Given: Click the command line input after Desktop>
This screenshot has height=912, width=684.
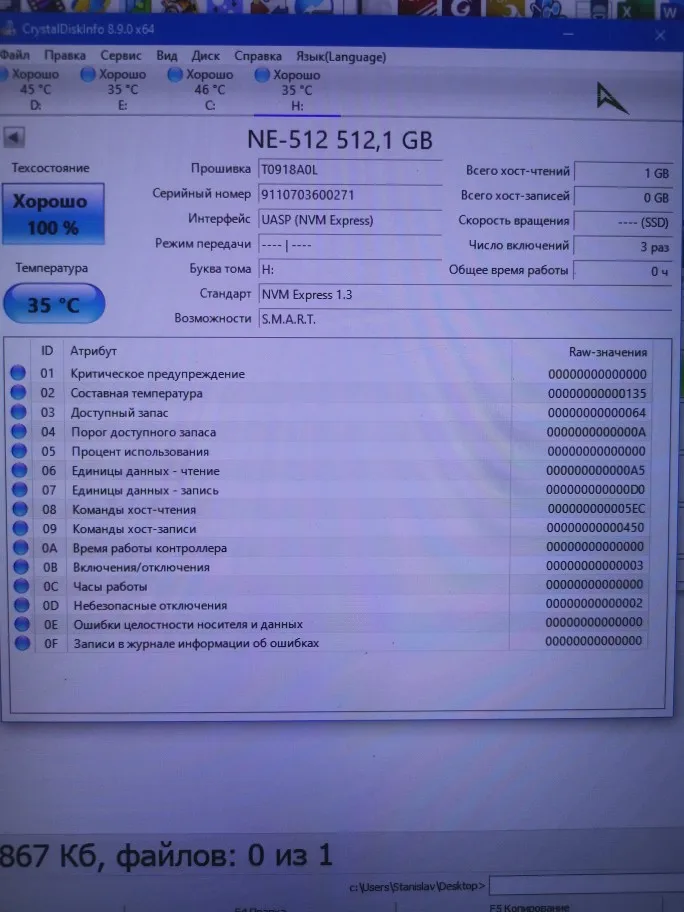Looking at the screenshot, I should tap(585, 886).
